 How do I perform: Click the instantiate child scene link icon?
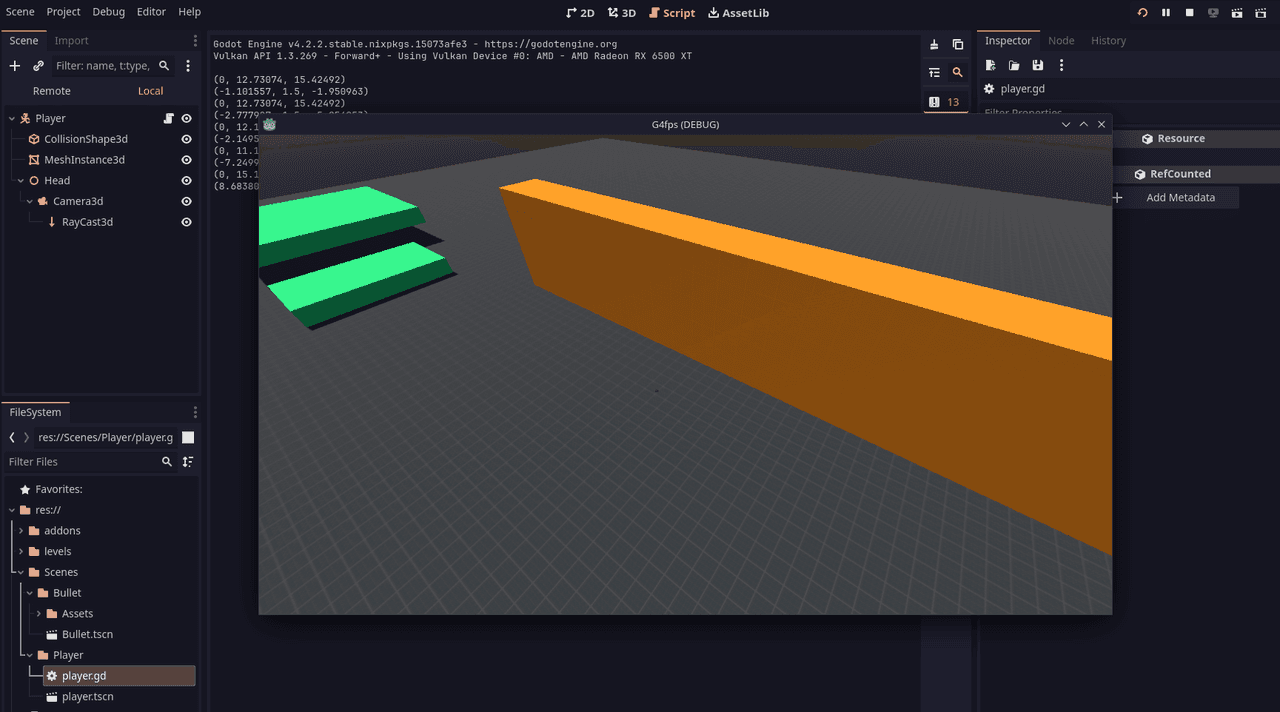[38, 66]
